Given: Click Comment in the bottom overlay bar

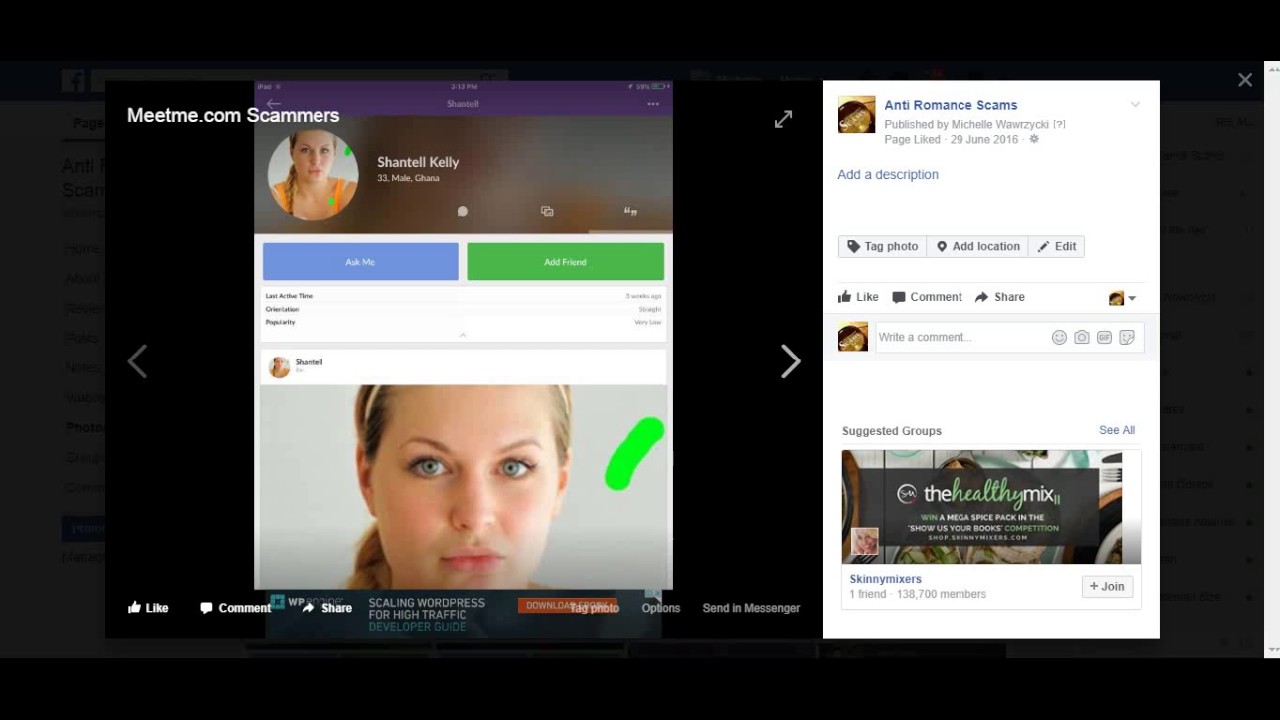Looking at the screenshot, I should pos(235,608).
